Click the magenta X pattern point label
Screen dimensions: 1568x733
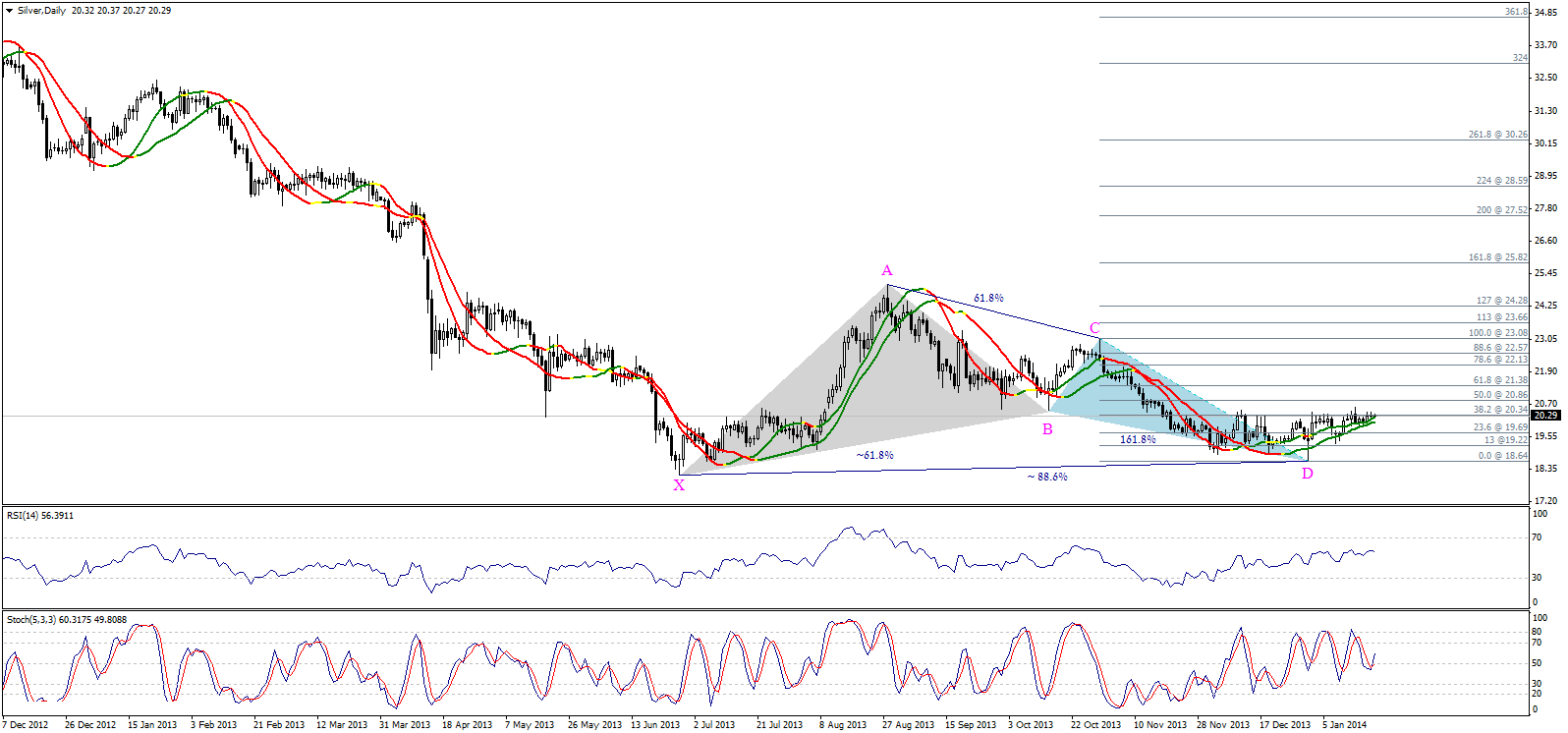click(x=679, y=484)
